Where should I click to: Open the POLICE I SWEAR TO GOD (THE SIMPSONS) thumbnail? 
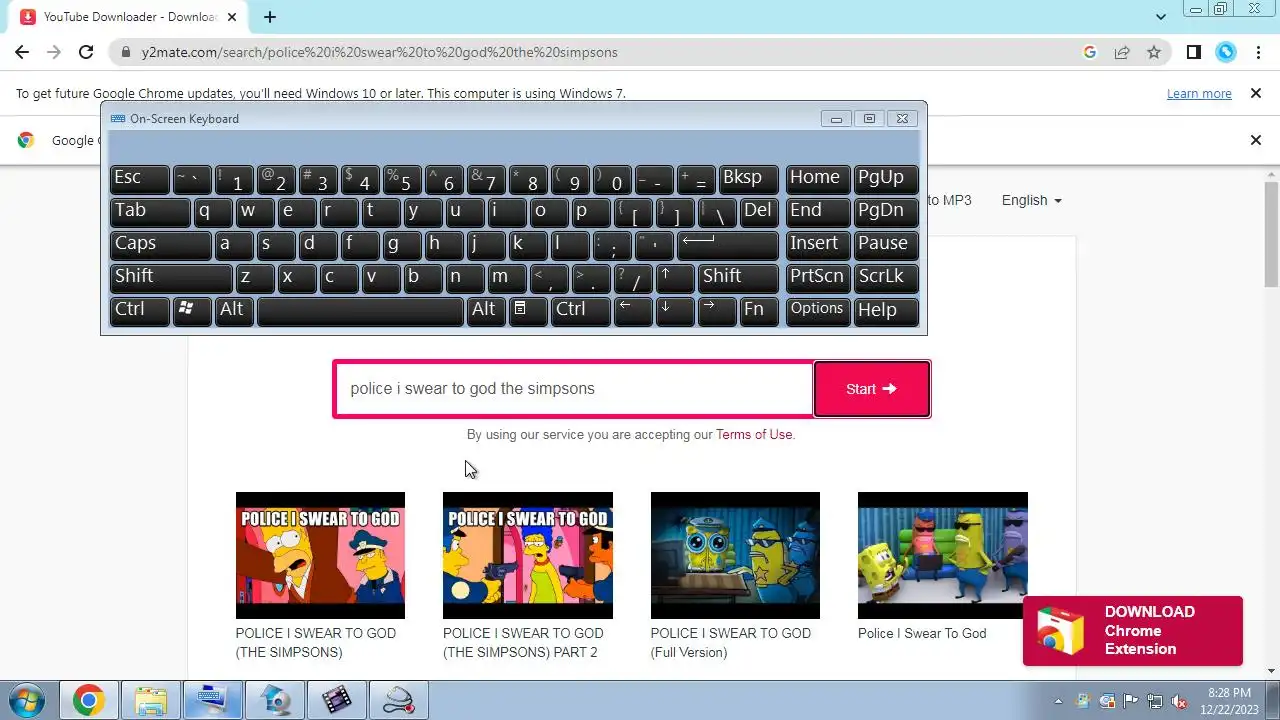(320, 555)
